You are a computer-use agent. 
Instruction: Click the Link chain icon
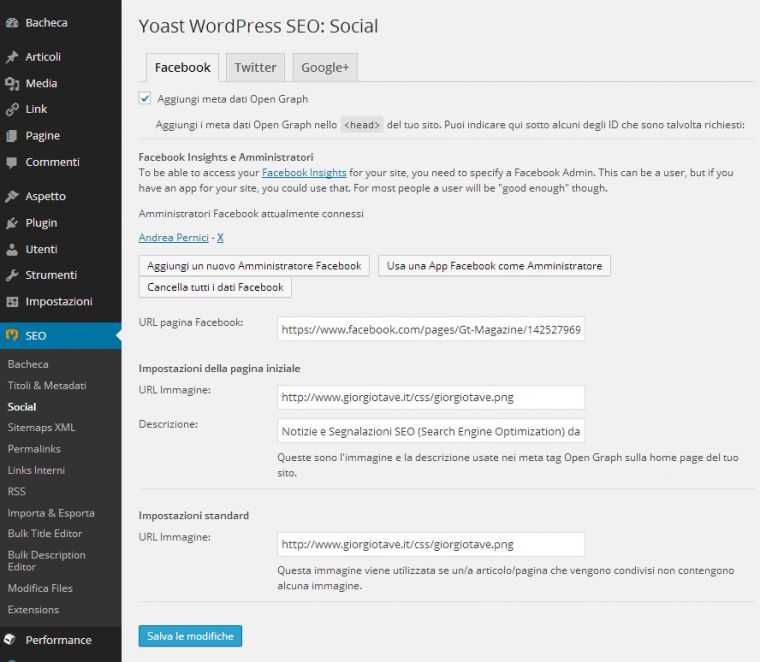(x=12, y=110)
